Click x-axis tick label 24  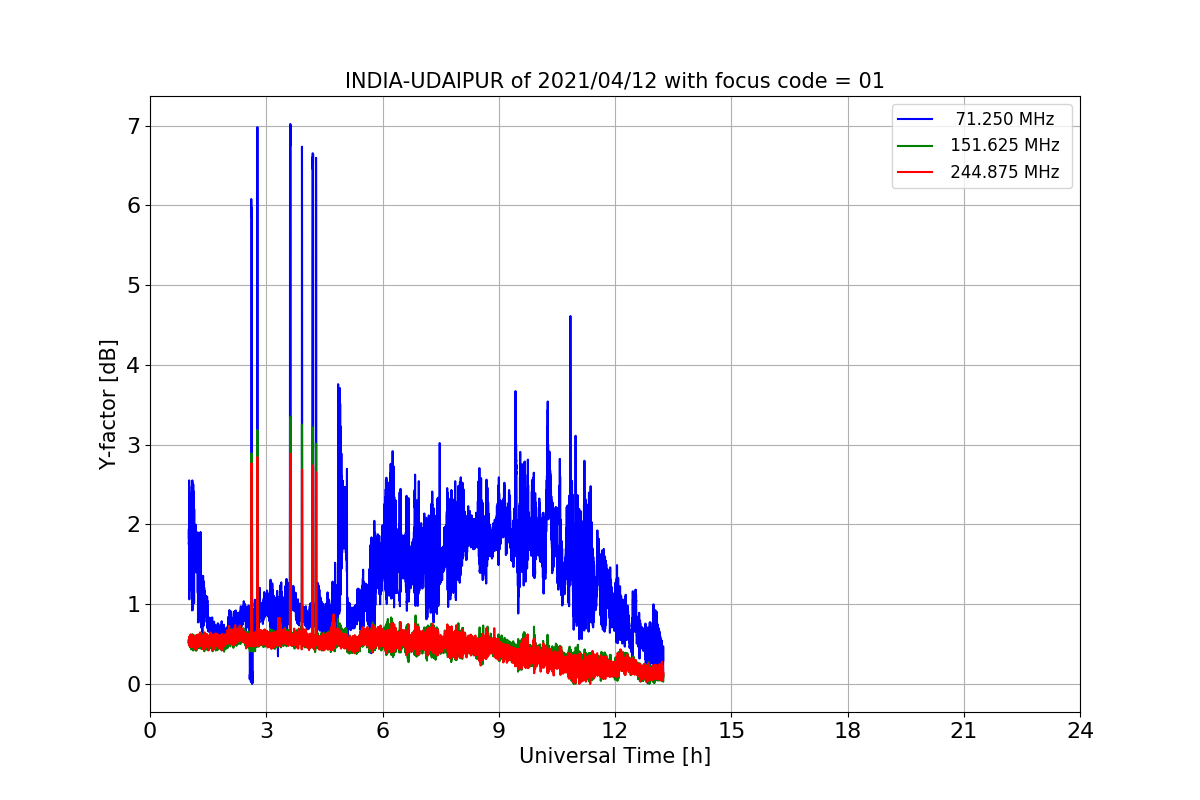(1080, 731)
